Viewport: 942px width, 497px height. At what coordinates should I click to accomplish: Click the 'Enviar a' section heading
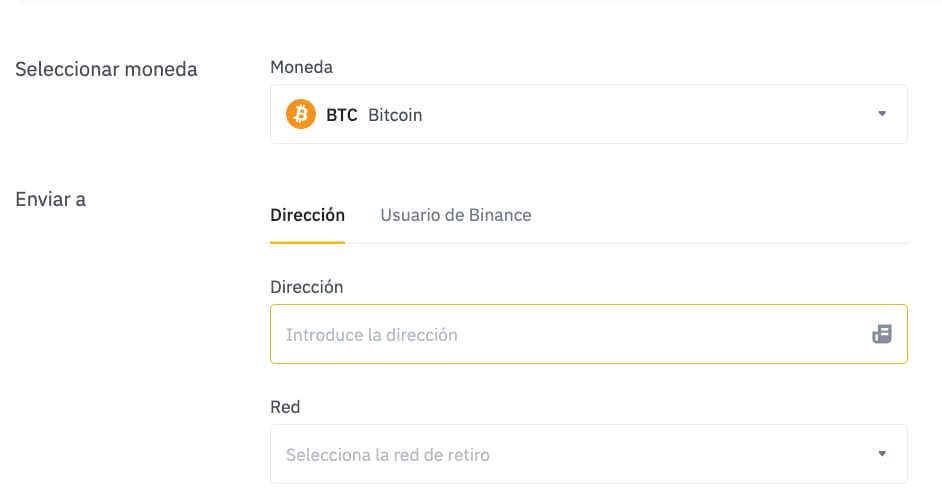[x=50, y=199]
